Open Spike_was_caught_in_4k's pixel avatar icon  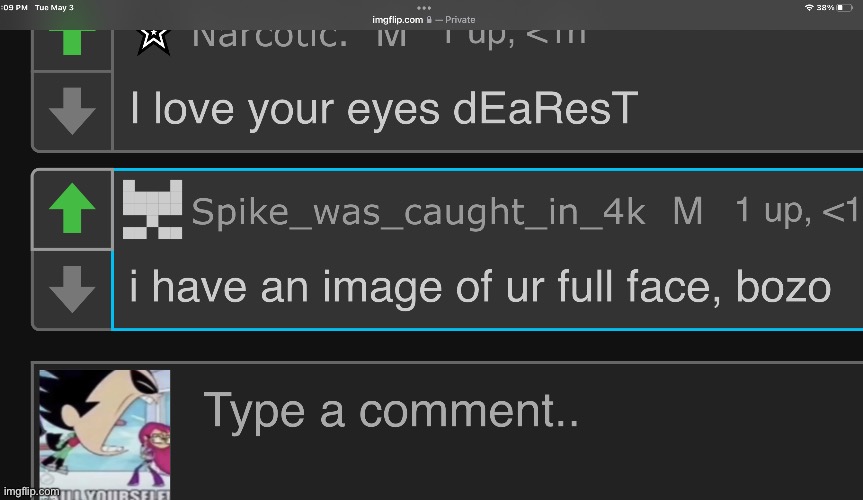click(x=152, y=210)
